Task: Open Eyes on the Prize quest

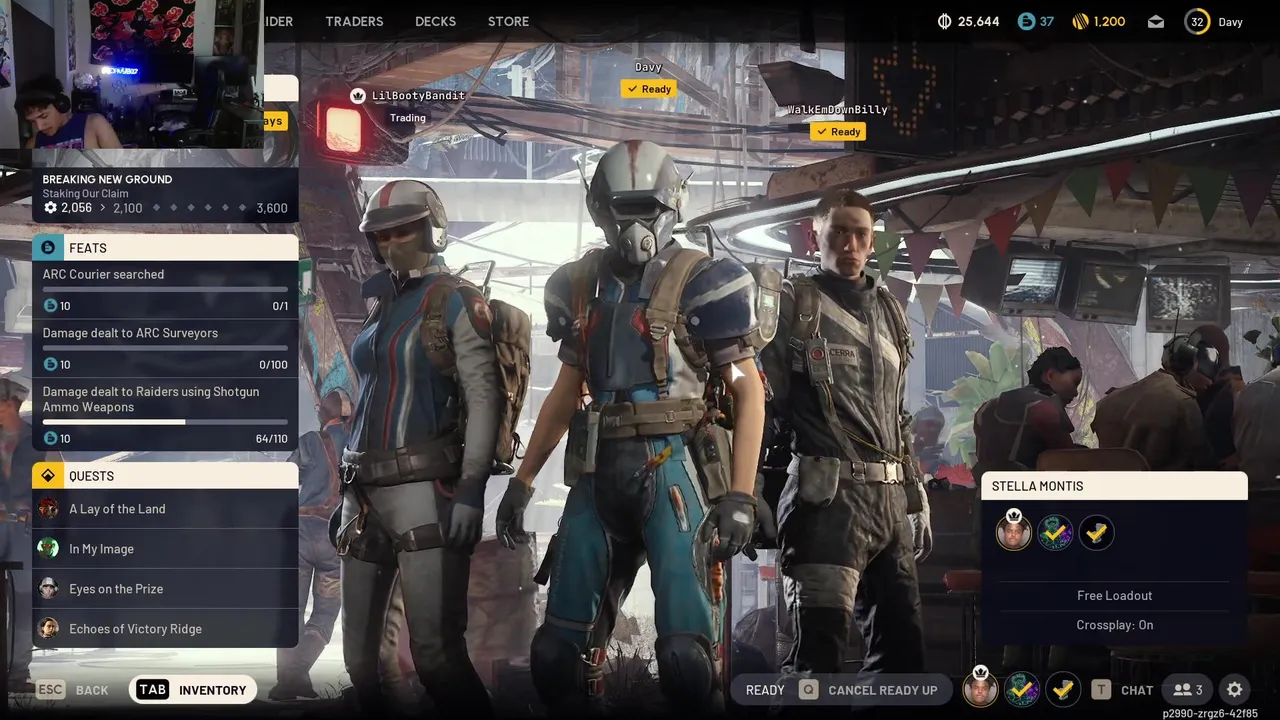Action: [165, 588]
